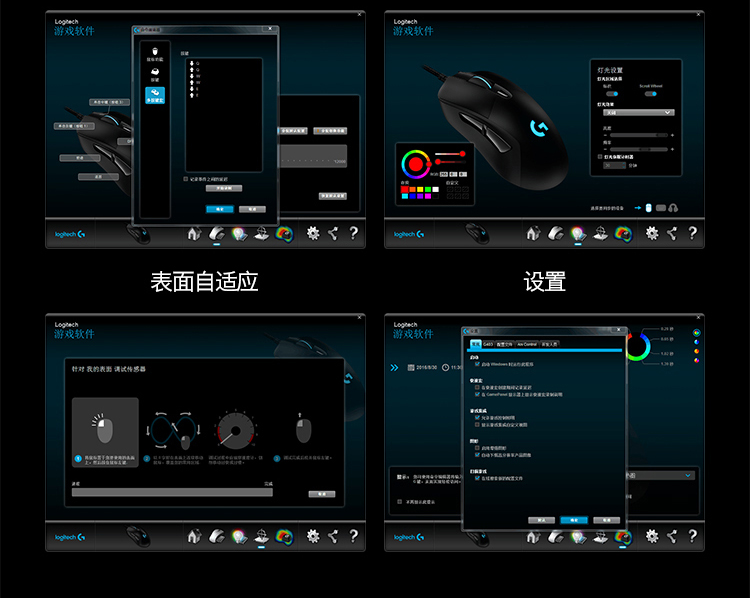Open settings gear in surface tuning window
The width and height of the screenshot is (750, 598).
click(313, 536)
